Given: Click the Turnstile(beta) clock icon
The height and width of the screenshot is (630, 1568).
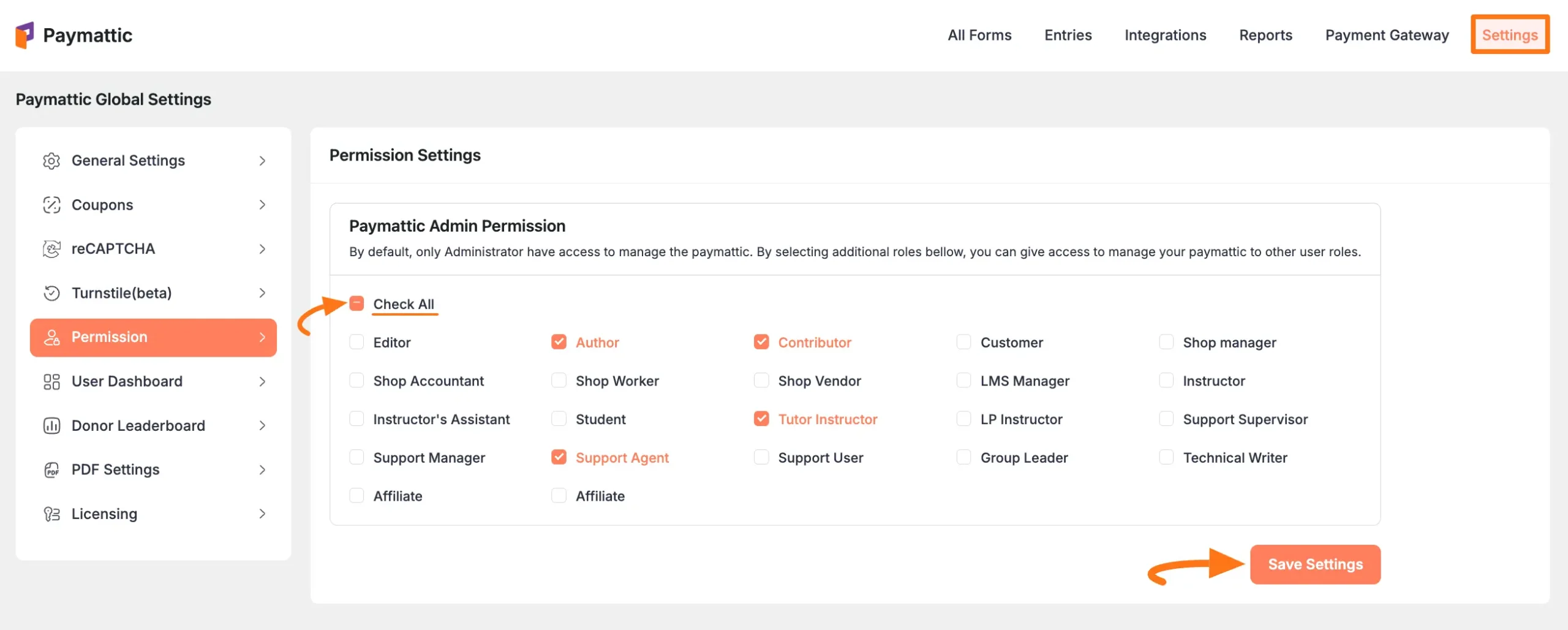Looking at the screenshot, I should point(51,292).
